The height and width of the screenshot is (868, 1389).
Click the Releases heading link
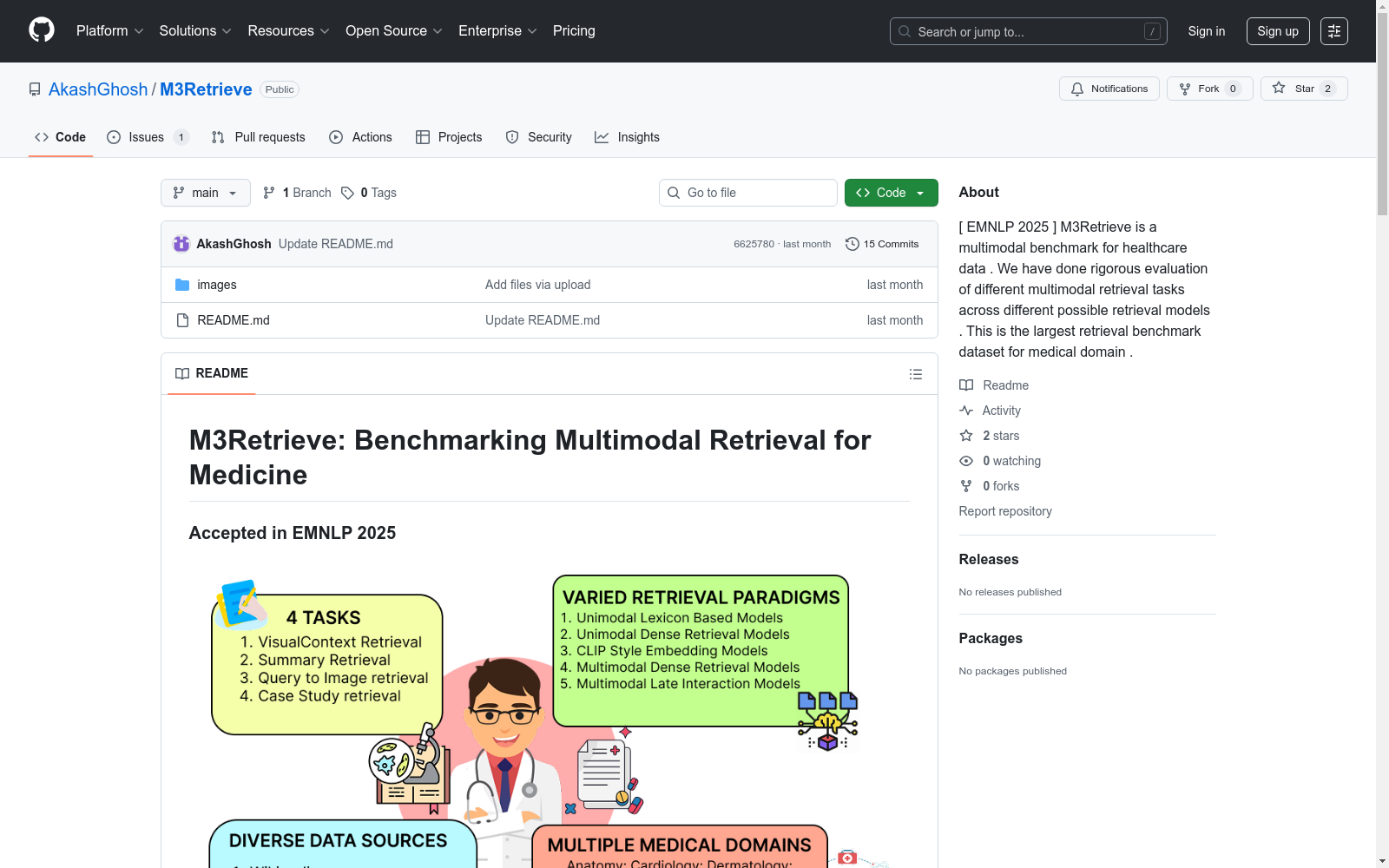click(989, 560)
